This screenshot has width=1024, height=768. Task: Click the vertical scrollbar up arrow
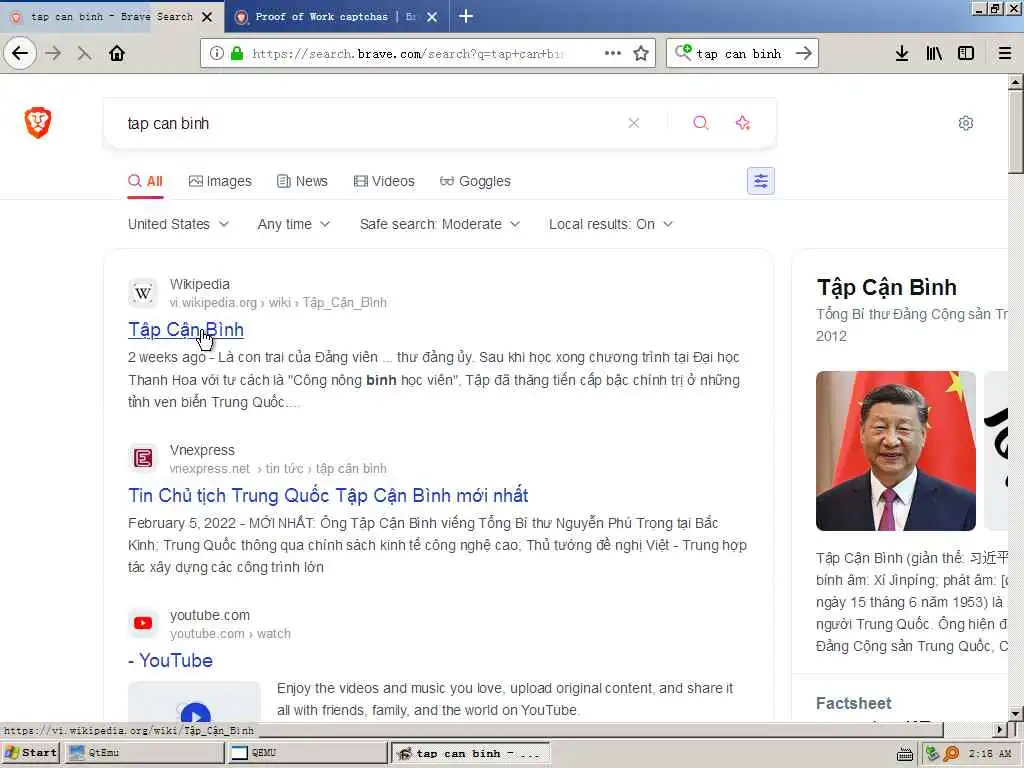[1016, 82]
